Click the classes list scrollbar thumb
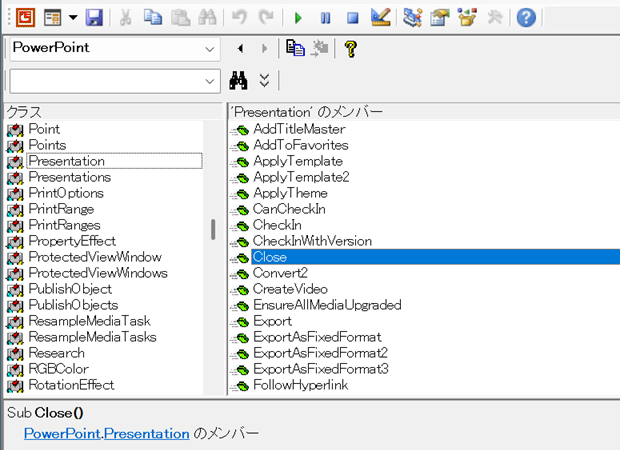Viewport: 620px width, 450px height. 213,230
